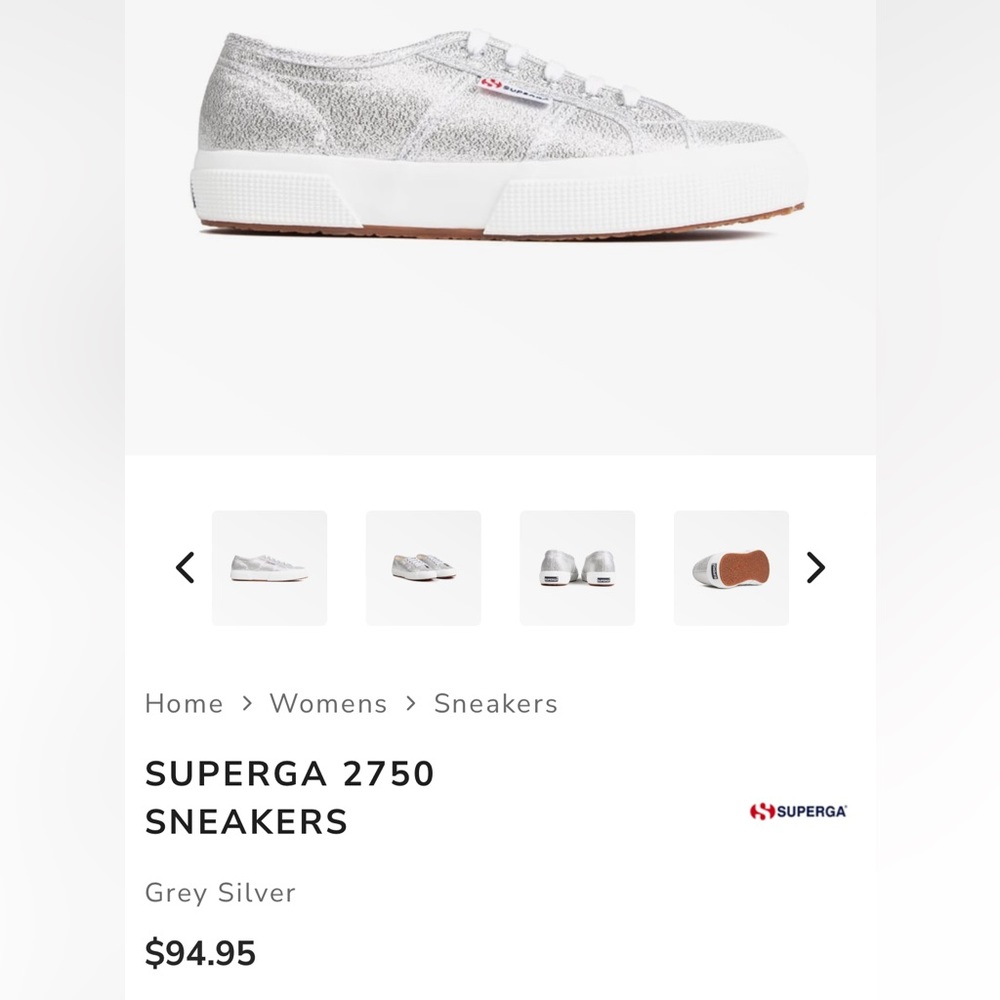Open the side-view sneaker thumbnail
The width and height of the screenshot is (1000, 1000).
pos(269,567)
